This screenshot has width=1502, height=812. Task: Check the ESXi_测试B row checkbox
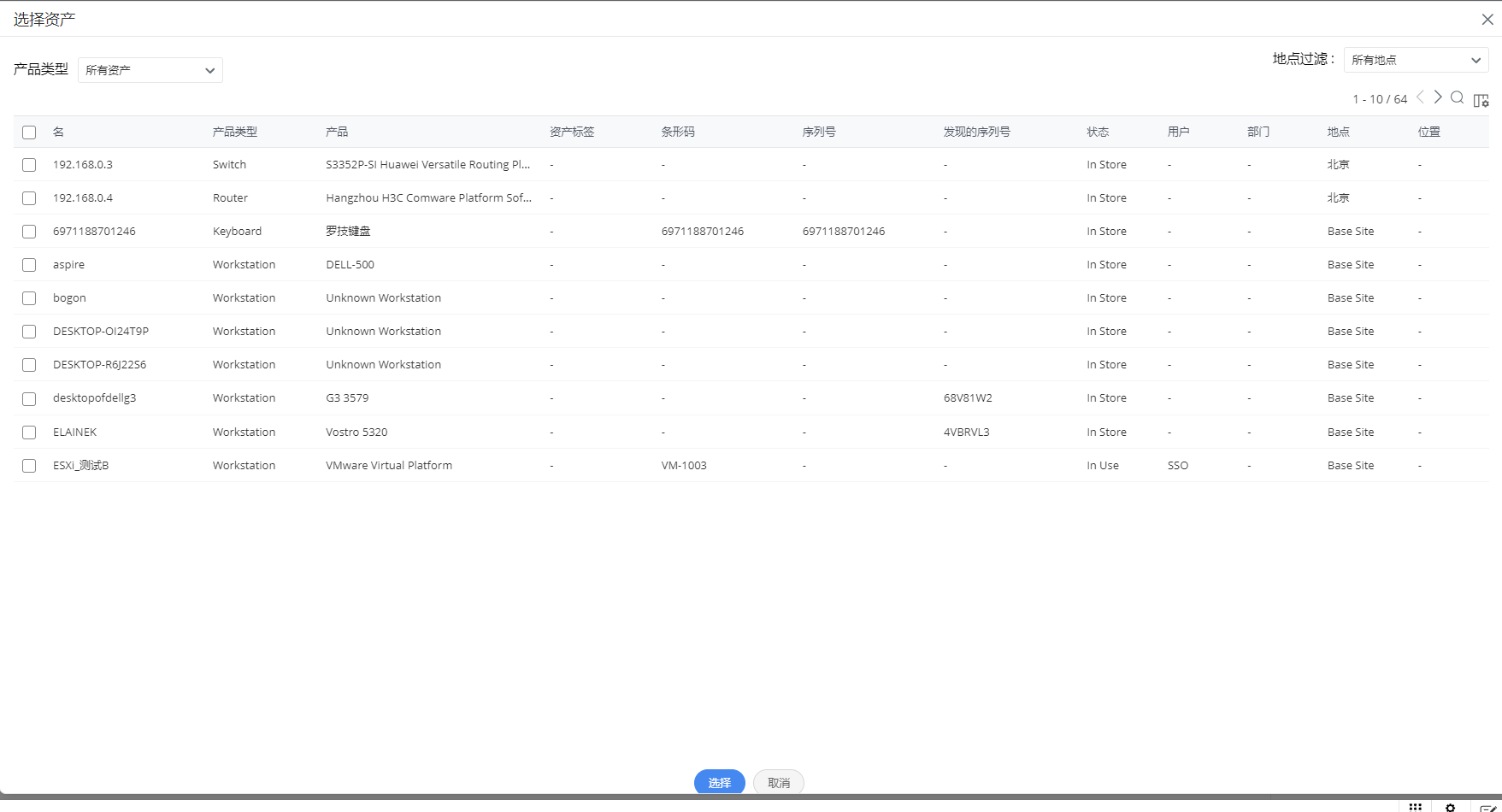(x=29, y=466)
